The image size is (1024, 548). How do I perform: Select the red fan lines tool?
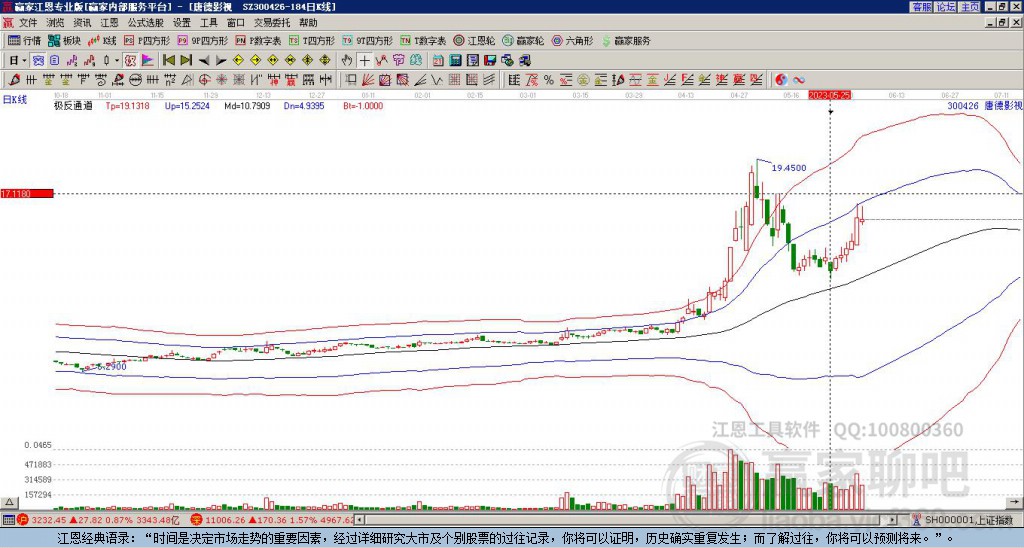[x=368, y=80]
